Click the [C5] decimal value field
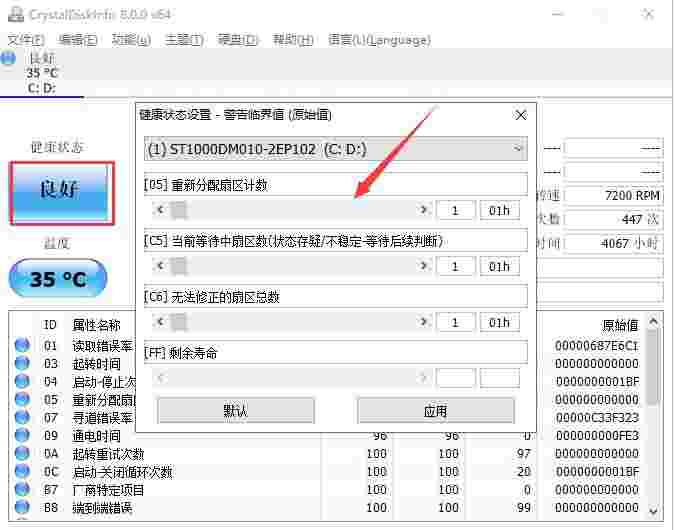Viewport: 674px width, 530px height. pos(456,266)
